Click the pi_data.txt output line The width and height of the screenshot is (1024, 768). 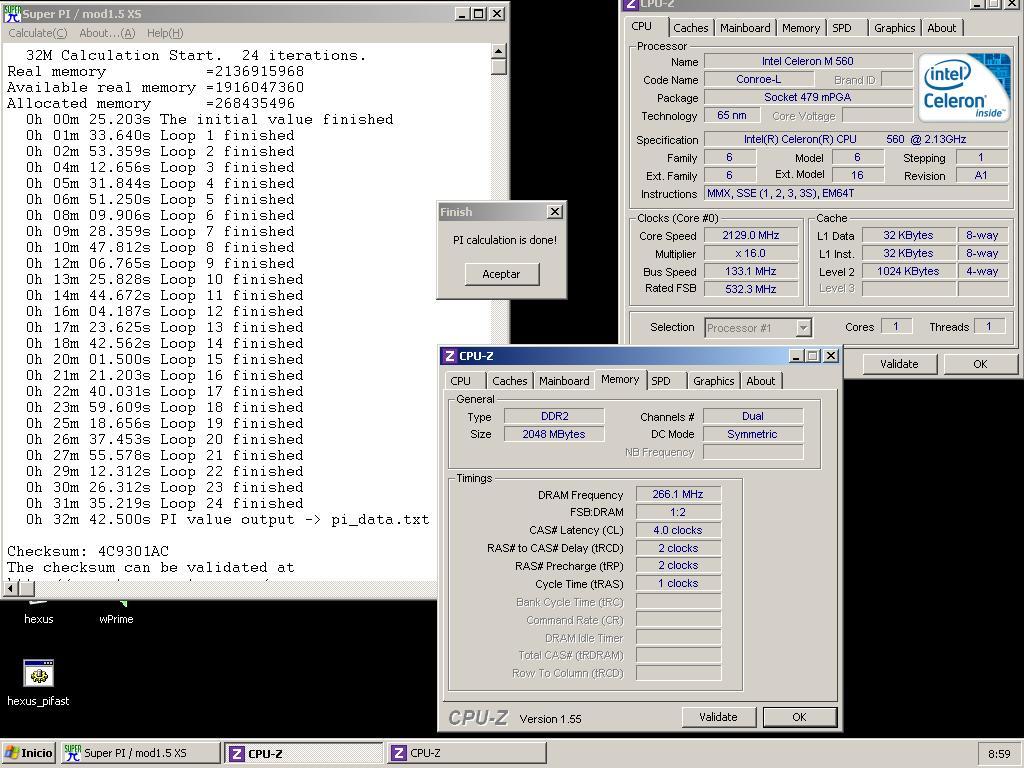pos(227,520)
